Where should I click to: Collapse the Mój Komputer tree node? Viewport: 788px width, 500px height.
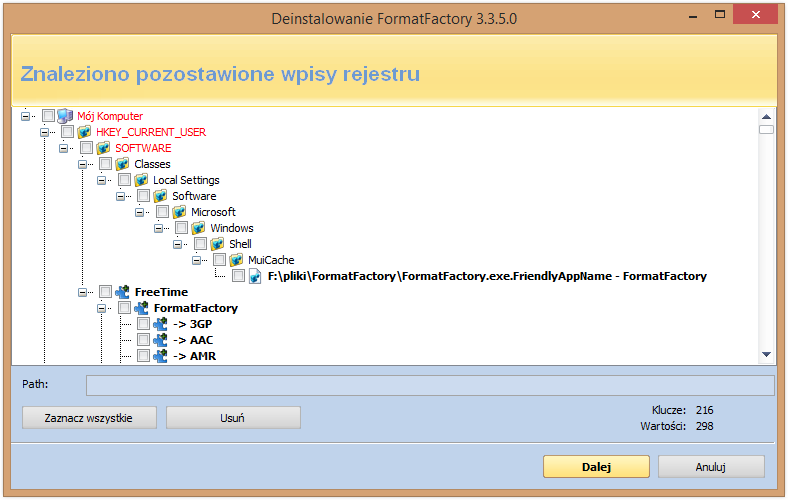[26, 116]
